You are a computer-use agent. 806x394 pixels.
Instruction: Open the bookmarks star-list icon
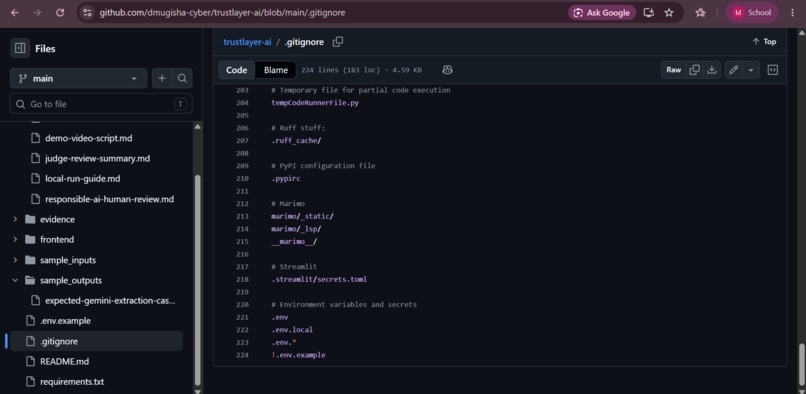coord(700,13)
